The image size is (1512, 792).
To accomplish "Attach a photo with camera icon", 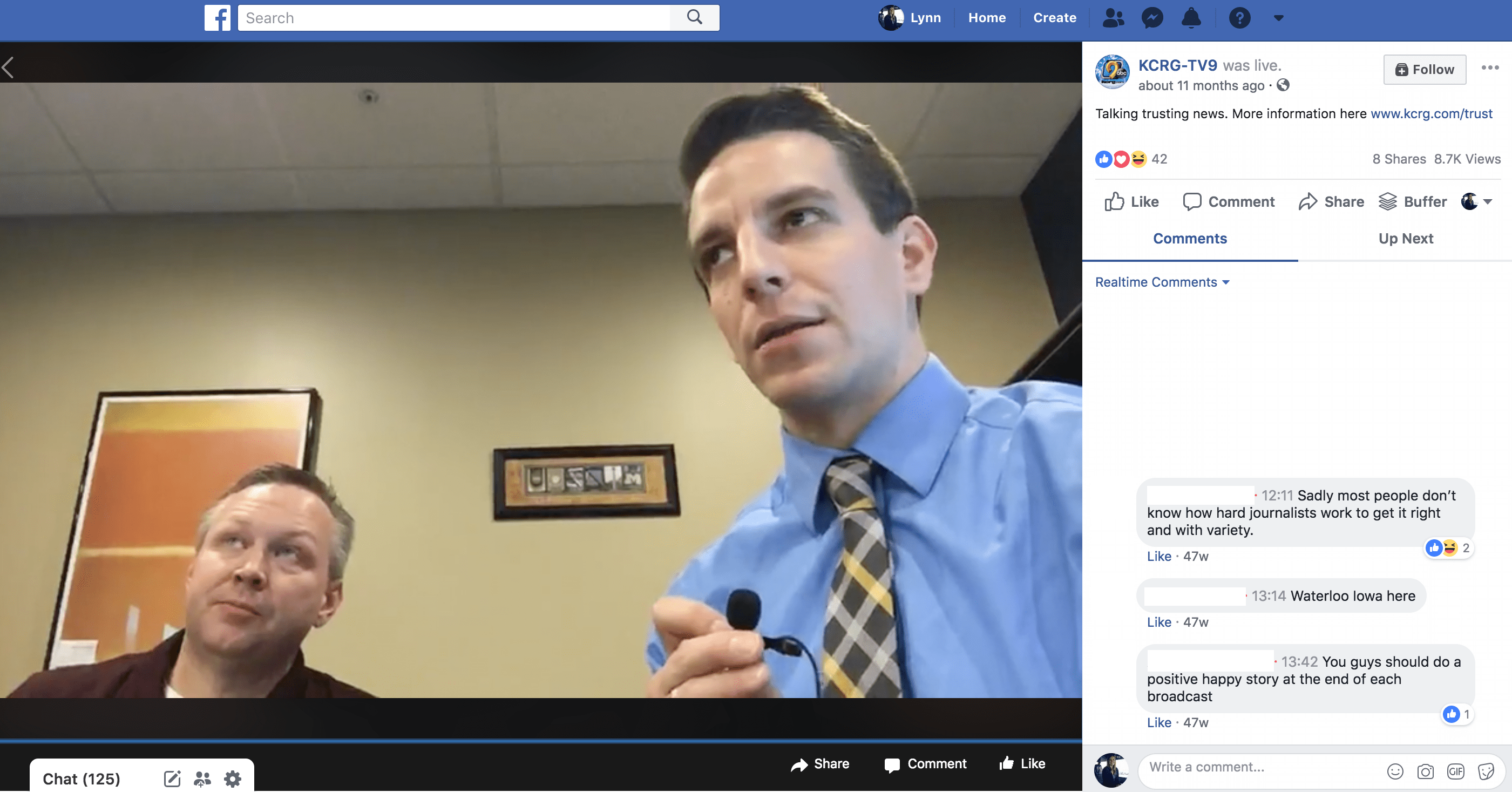I will click(1425, 771).
